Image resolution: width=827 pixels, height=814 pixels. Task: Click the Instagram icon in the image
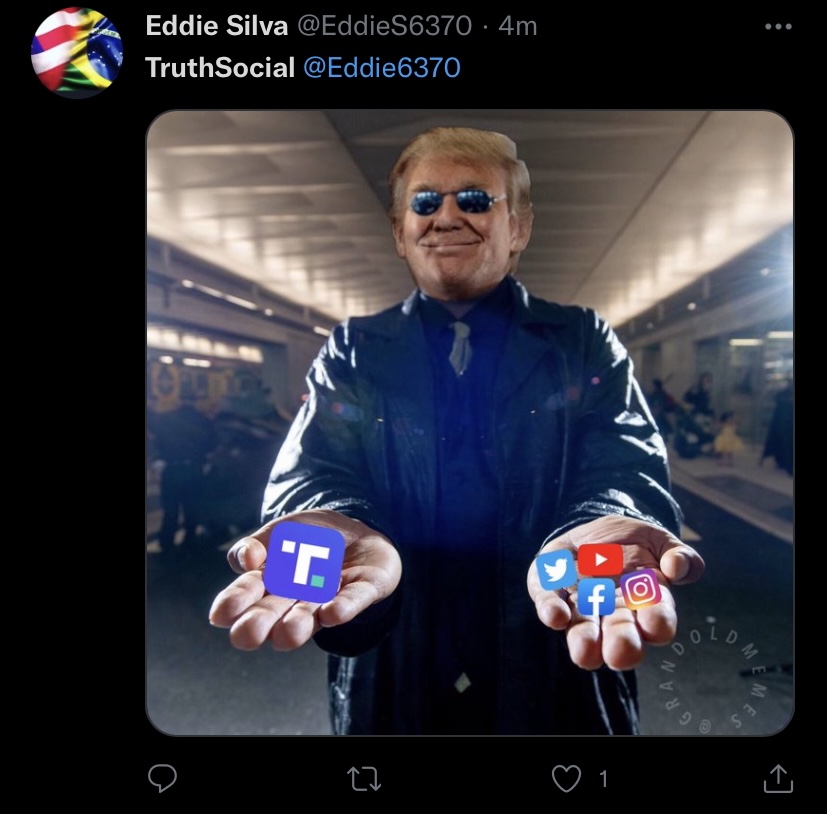(641, 589)
